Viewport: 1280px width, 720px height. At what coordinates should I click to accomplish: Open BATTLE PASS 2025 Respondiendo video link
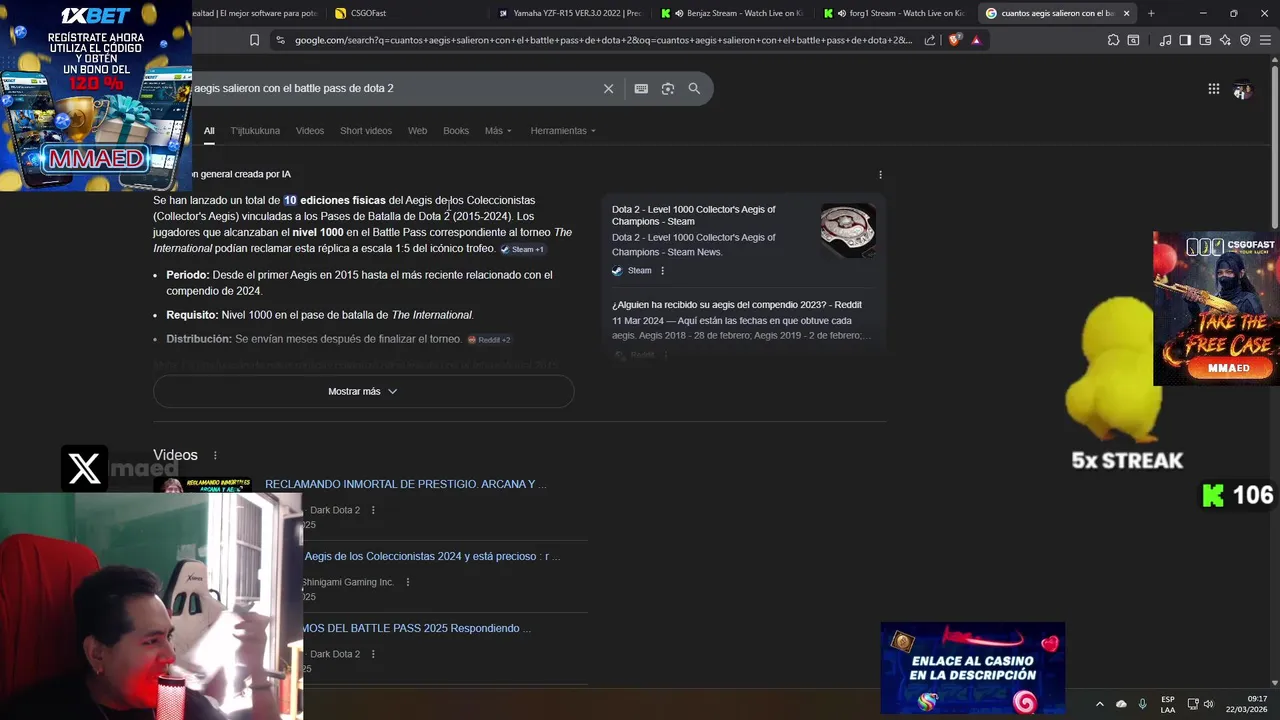pyautogui.click(x=417, y=628)
